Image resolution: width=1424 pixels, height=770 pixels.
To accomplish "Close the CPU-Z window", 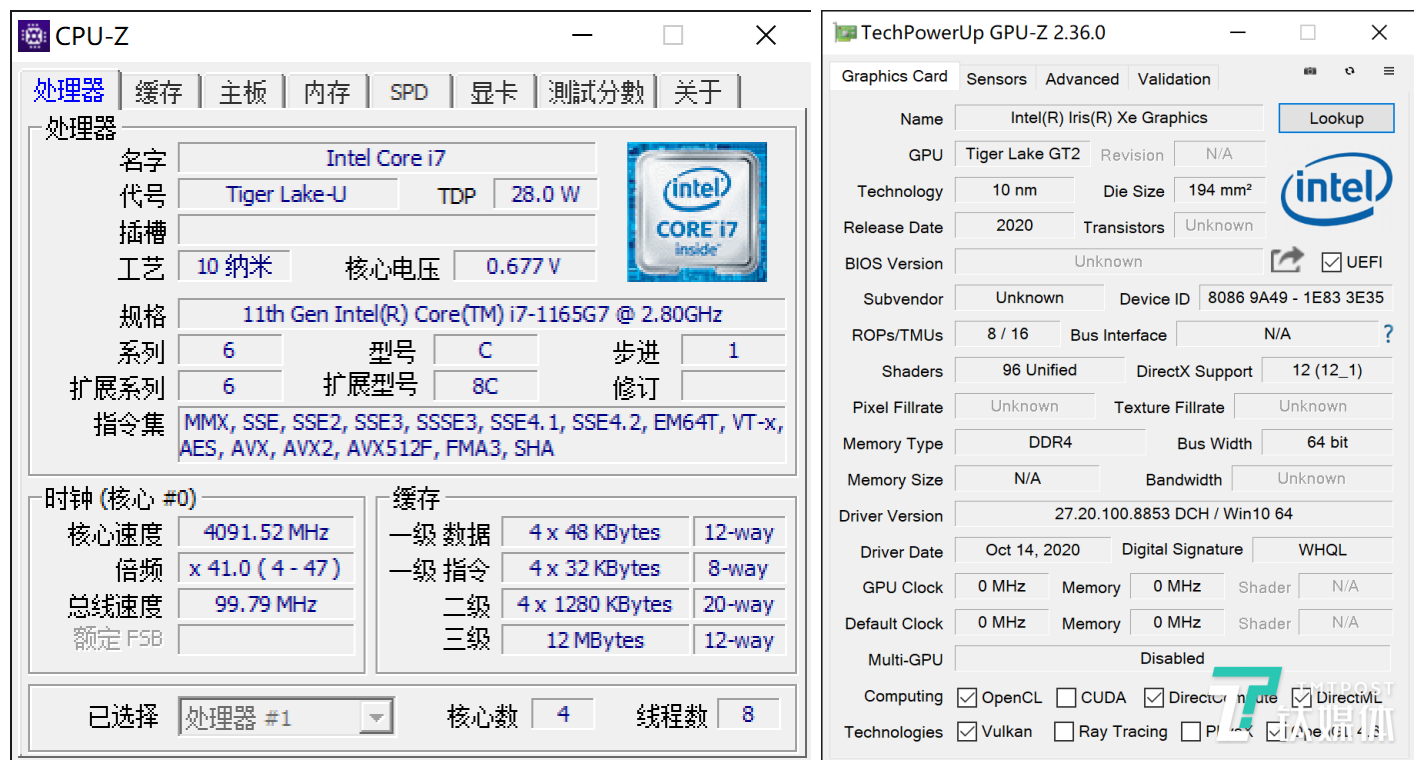I will (766, 36).
